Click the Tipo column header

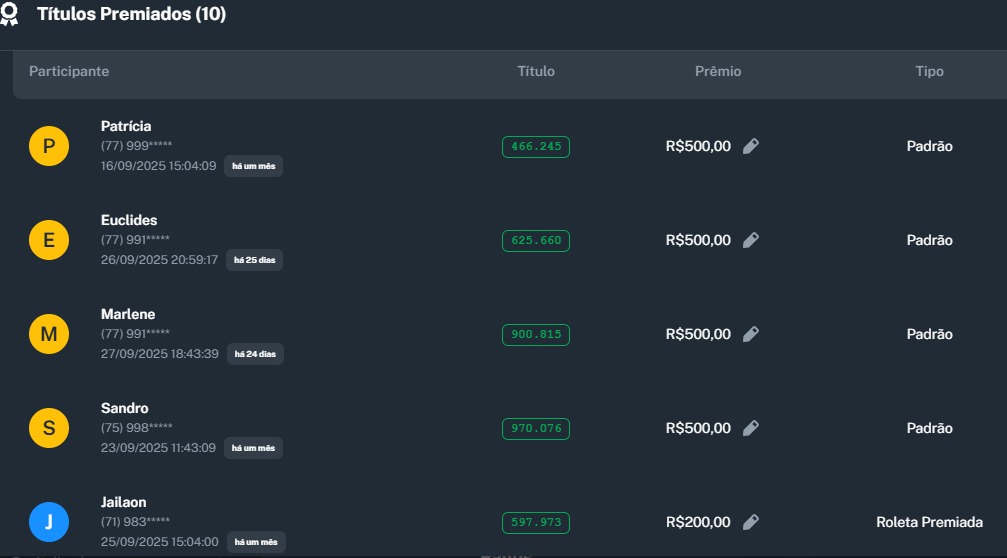pyautogui.click(x=929, y=72)
